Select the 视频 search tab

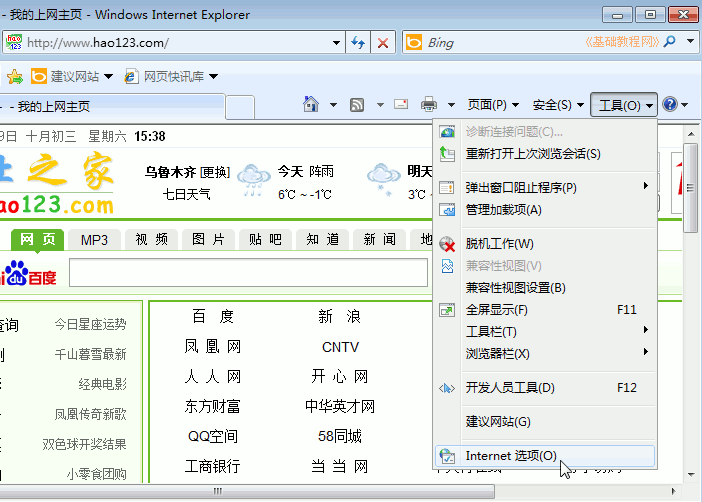coord(151,240)
